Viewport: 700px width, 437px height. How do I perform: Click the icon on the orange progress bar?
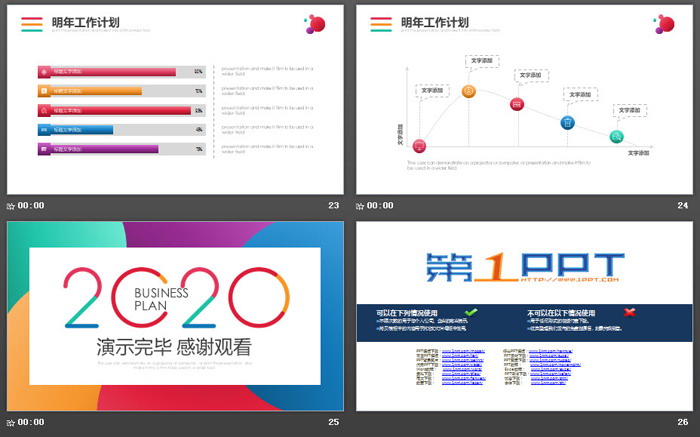coord(44,91)
